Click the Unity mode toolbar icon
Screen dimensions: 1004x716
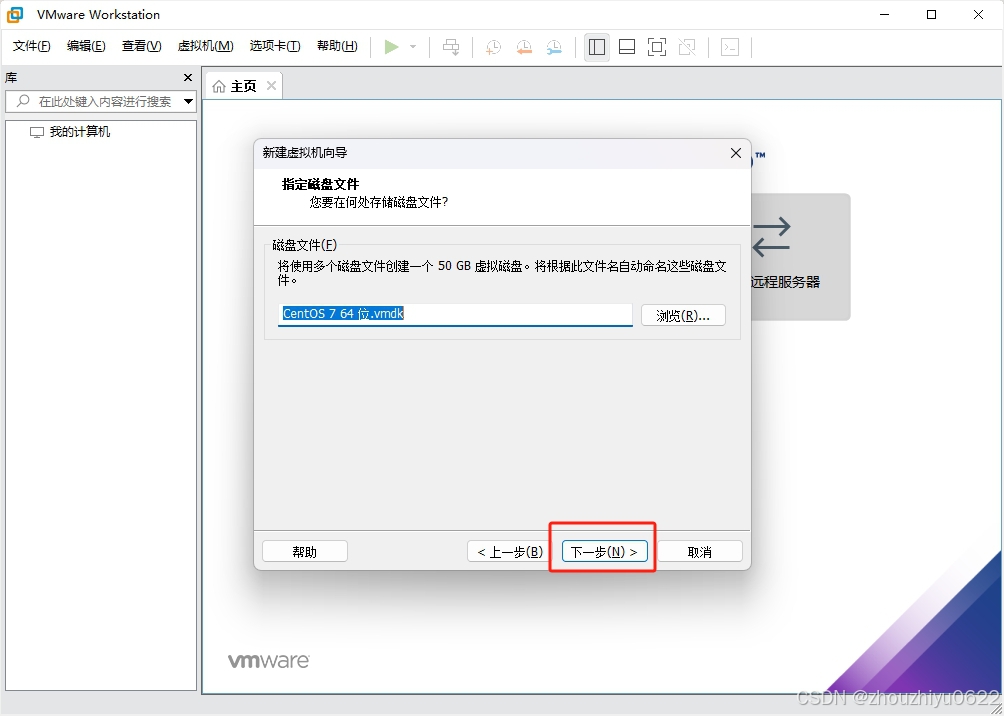point(687,47)
